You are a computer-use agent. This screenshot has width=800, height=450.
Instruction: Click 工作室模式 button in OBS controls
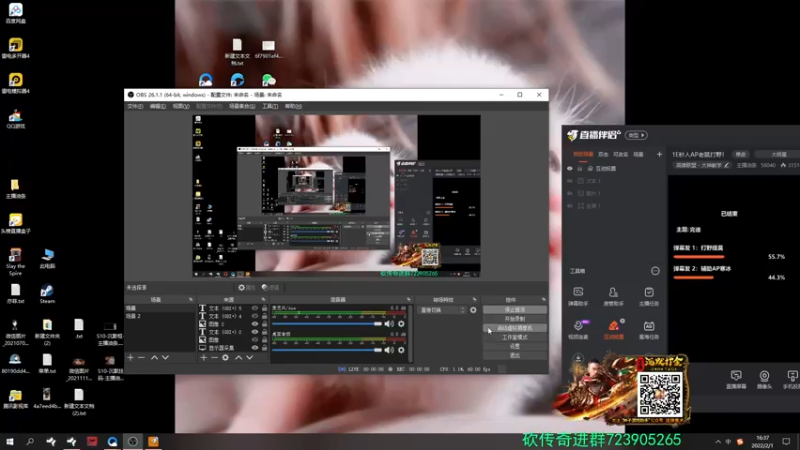coord(514,337)
